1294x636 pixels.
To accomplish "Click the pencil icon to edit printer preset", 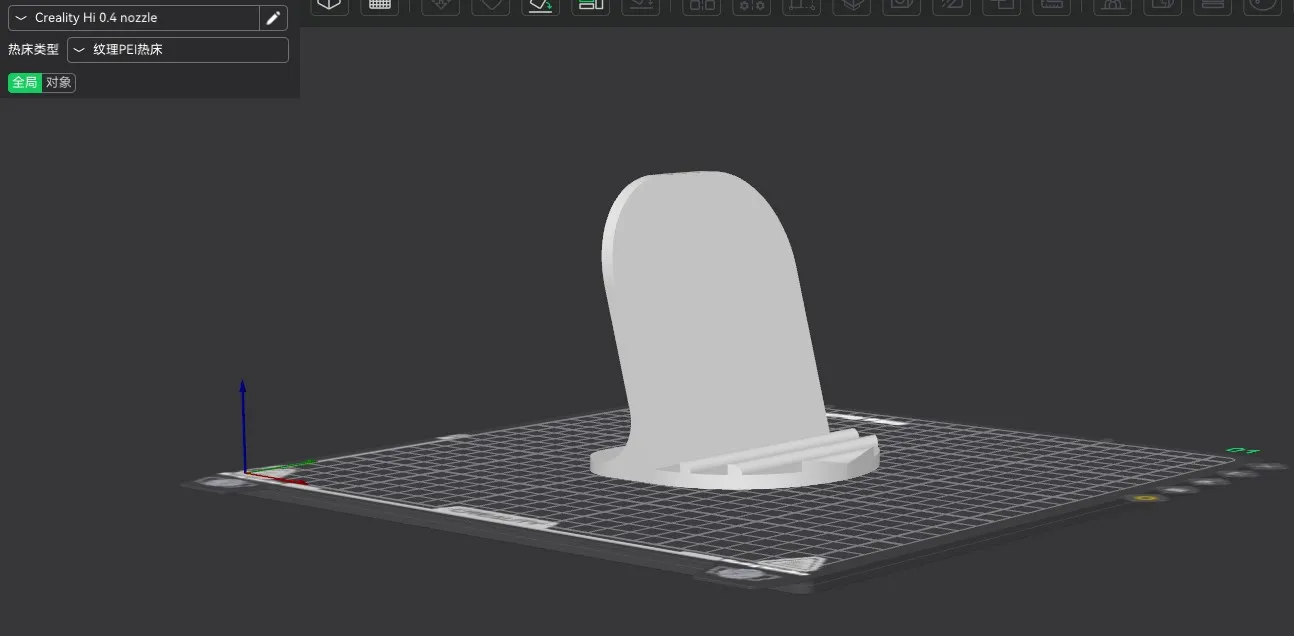I will tap(273, 18).
